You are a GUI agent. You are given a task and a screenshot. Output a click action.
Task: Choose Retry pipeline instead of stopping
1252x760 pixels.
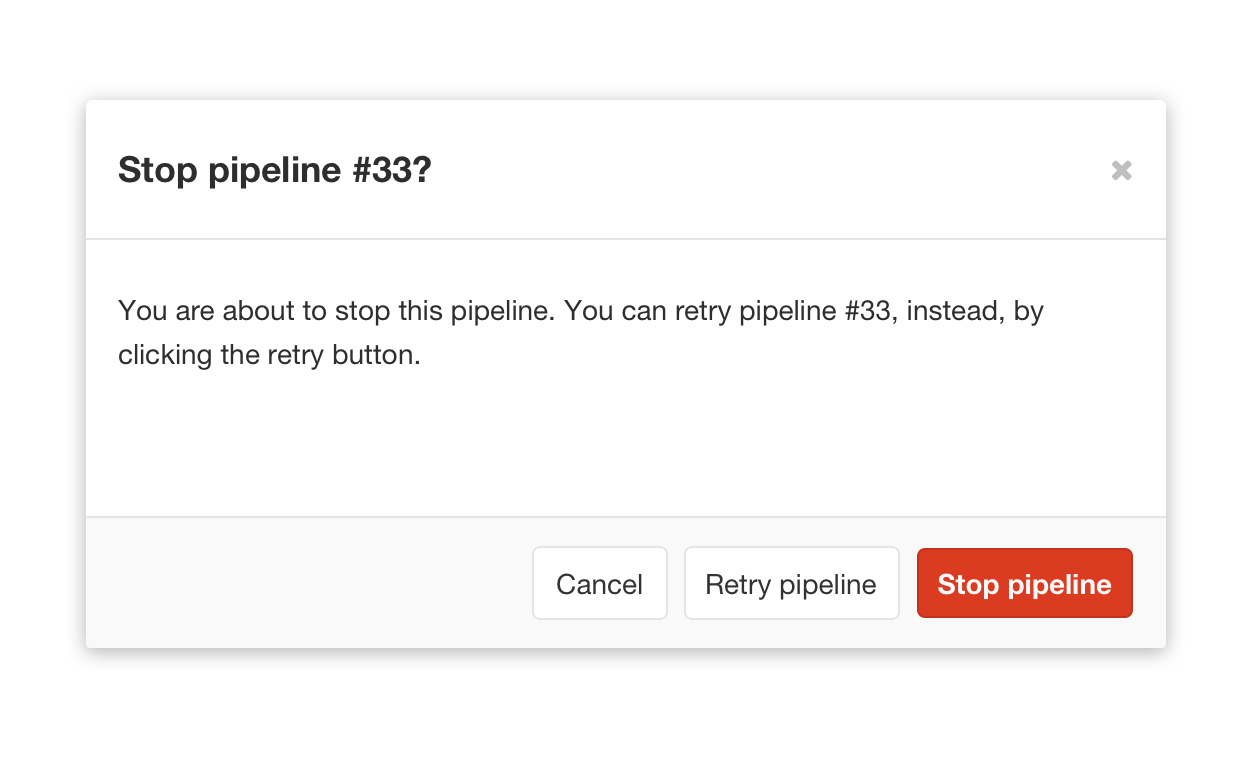click(x=791, y=584)
